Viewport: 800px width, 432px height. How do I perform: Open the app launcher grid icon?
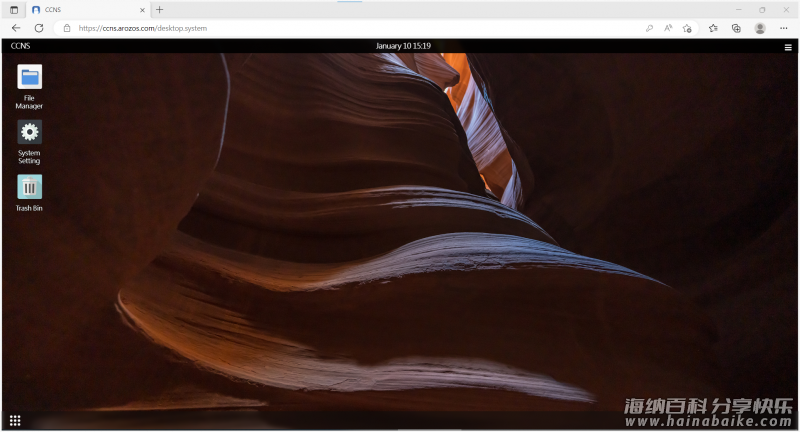tap(15, 420)
